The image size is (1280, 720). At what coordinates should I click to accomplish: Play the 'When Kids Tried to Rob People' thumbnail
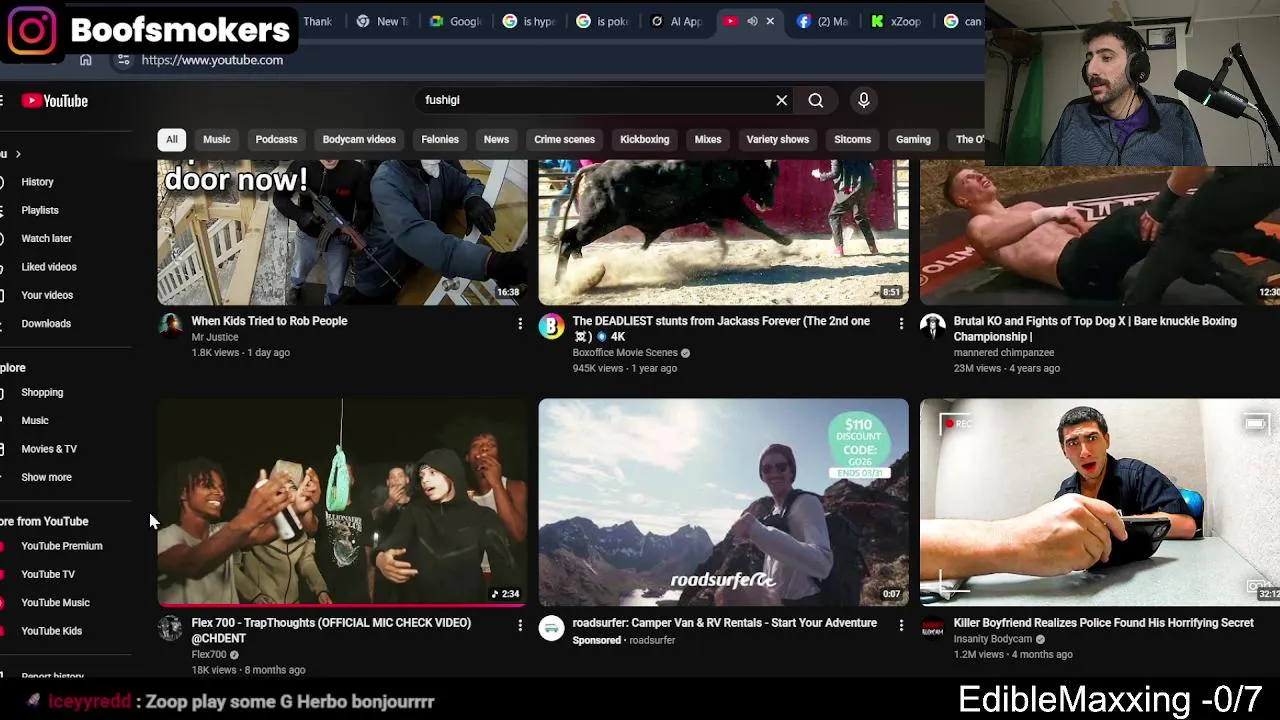[342, 232]
